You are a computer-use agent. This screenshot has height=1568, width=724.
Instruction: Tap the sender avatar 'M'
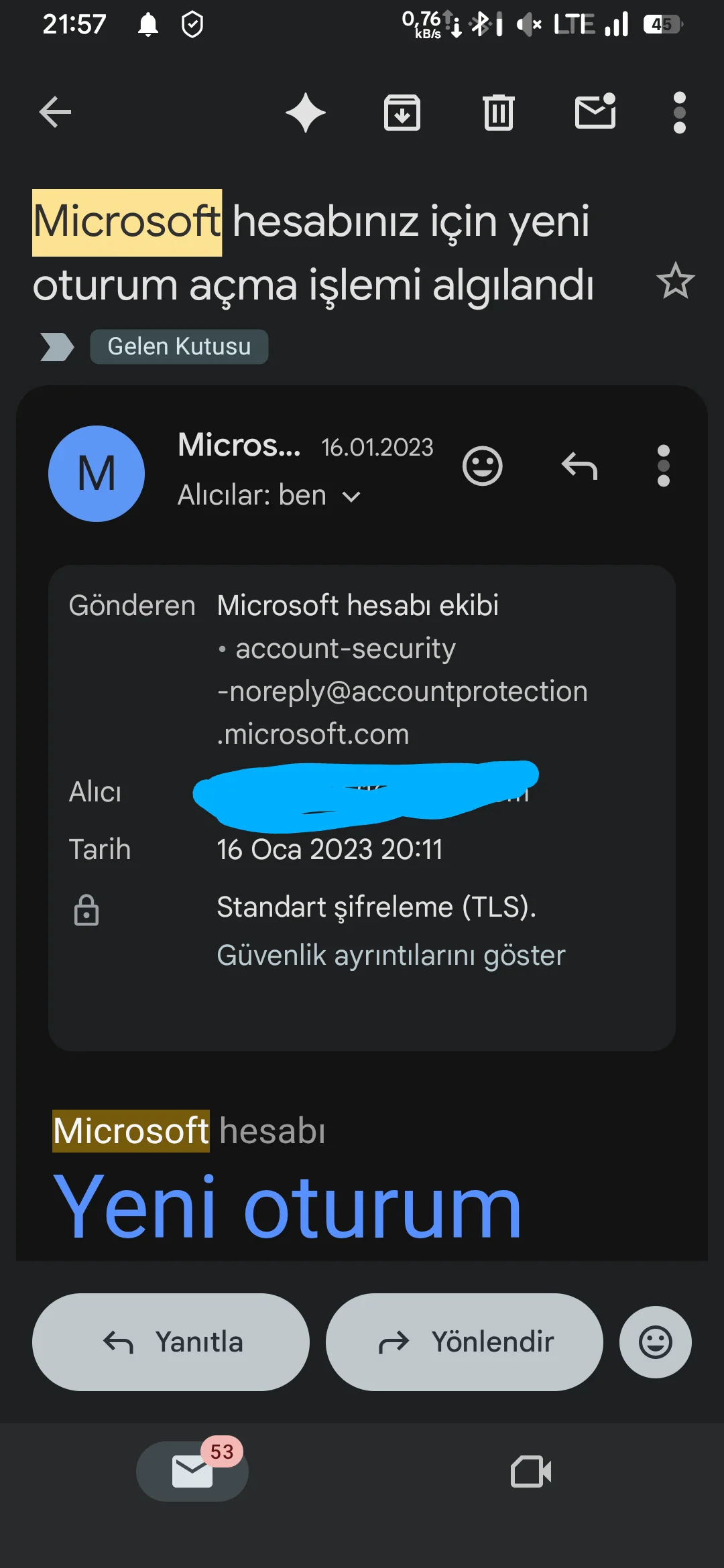click(97, 474)
